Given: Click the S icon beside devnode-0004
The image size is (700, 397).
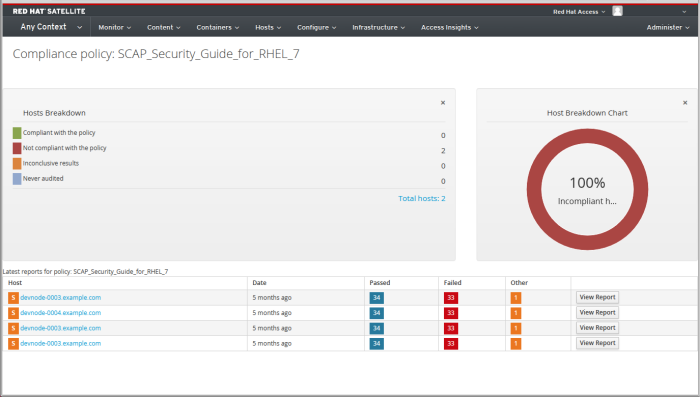Looking at the screenshot, I should tap(13, 313).
